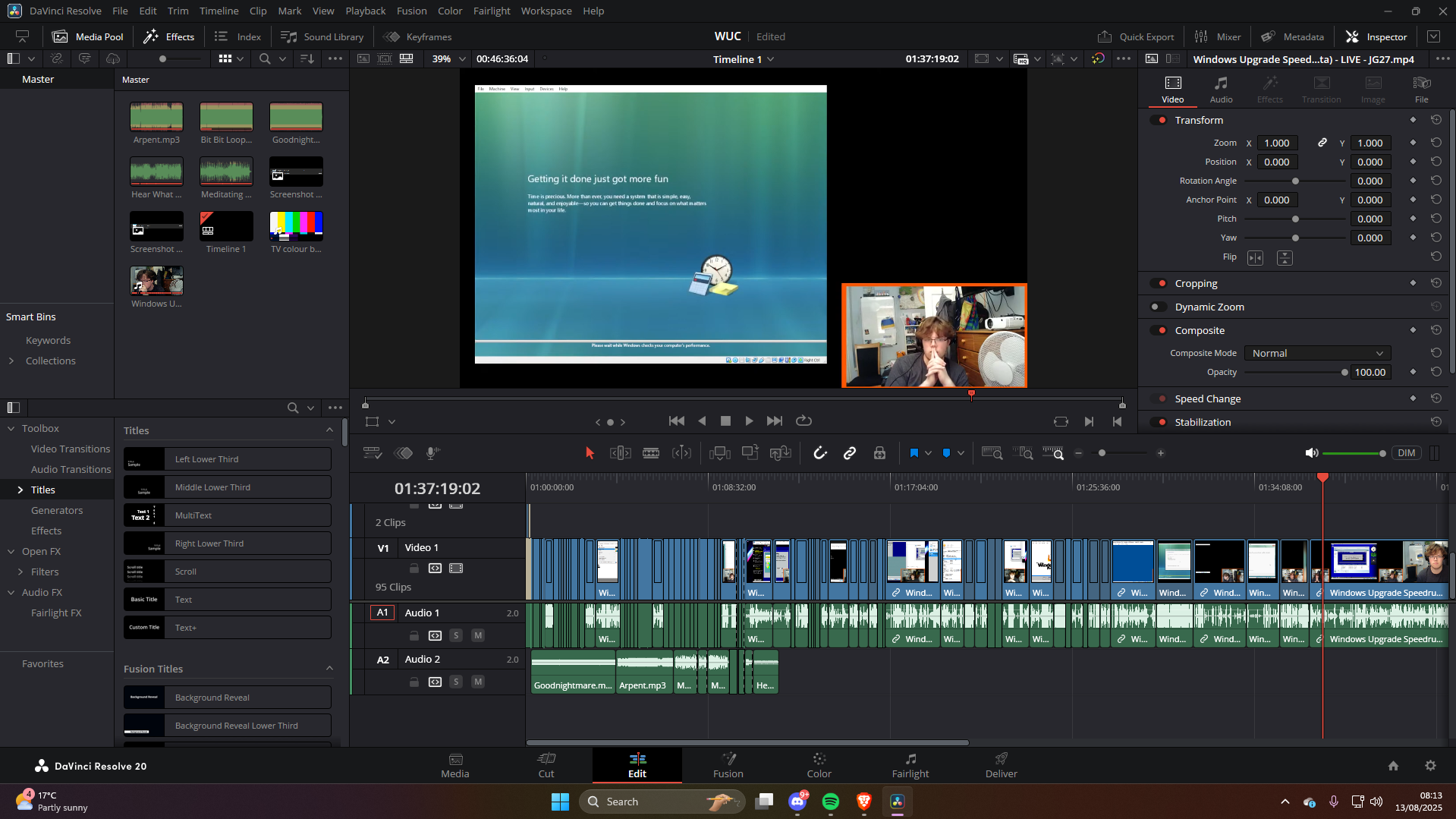The width and height of the screenshot is (1456, 819).
Task: Go to the Deliver page
Action: point(1001,765)
